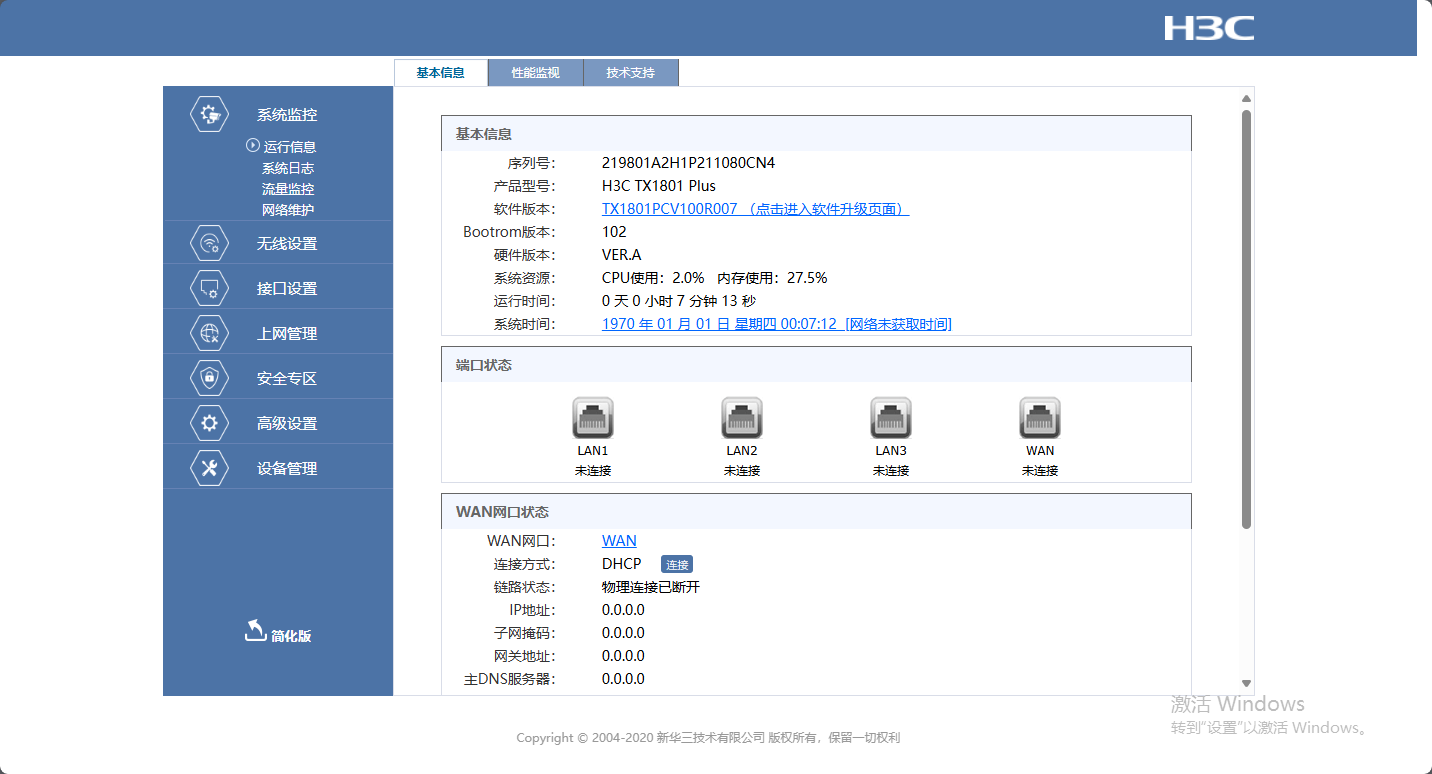Image resolution: width=1432 pixels, height=774 pixels.
Task: Open the WAN interface link
Action: coord(619,540)
